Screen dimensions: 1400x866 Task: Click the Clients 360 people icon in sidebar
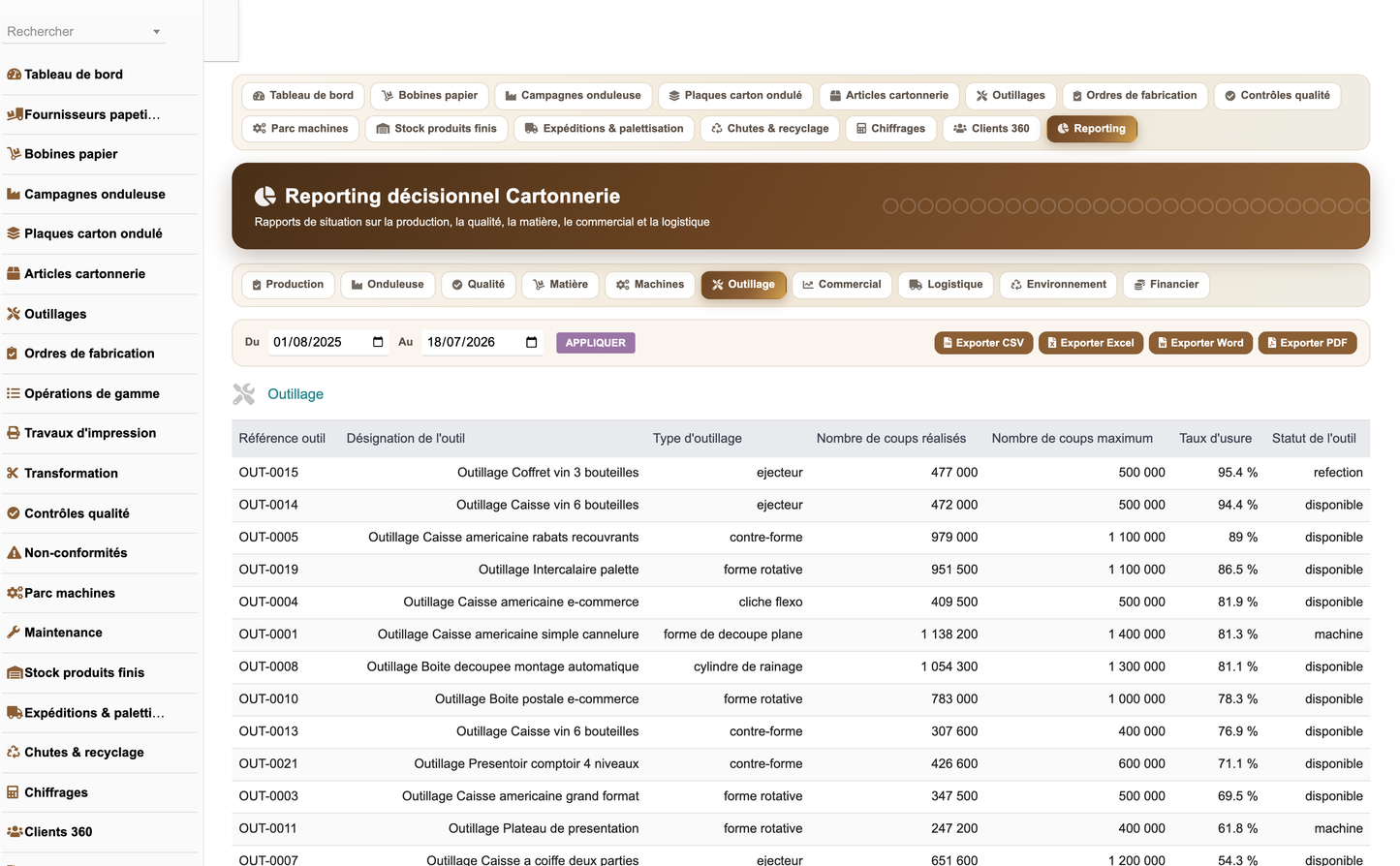[15, 832]
